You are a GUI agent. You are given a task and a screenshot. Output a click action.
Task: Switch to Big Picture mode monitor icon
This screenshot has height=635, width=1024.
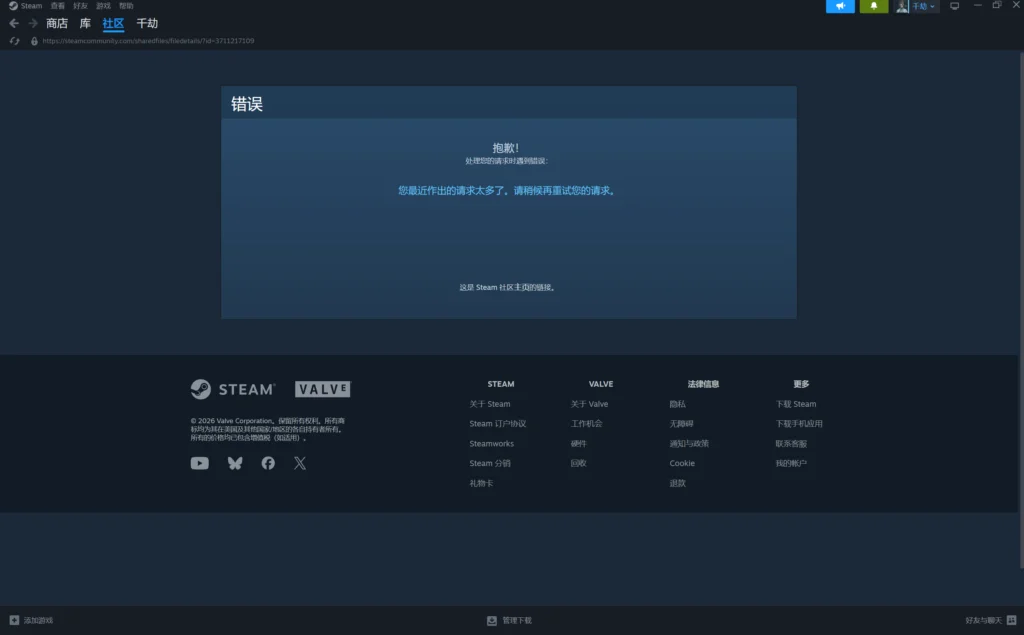point(954,6)
